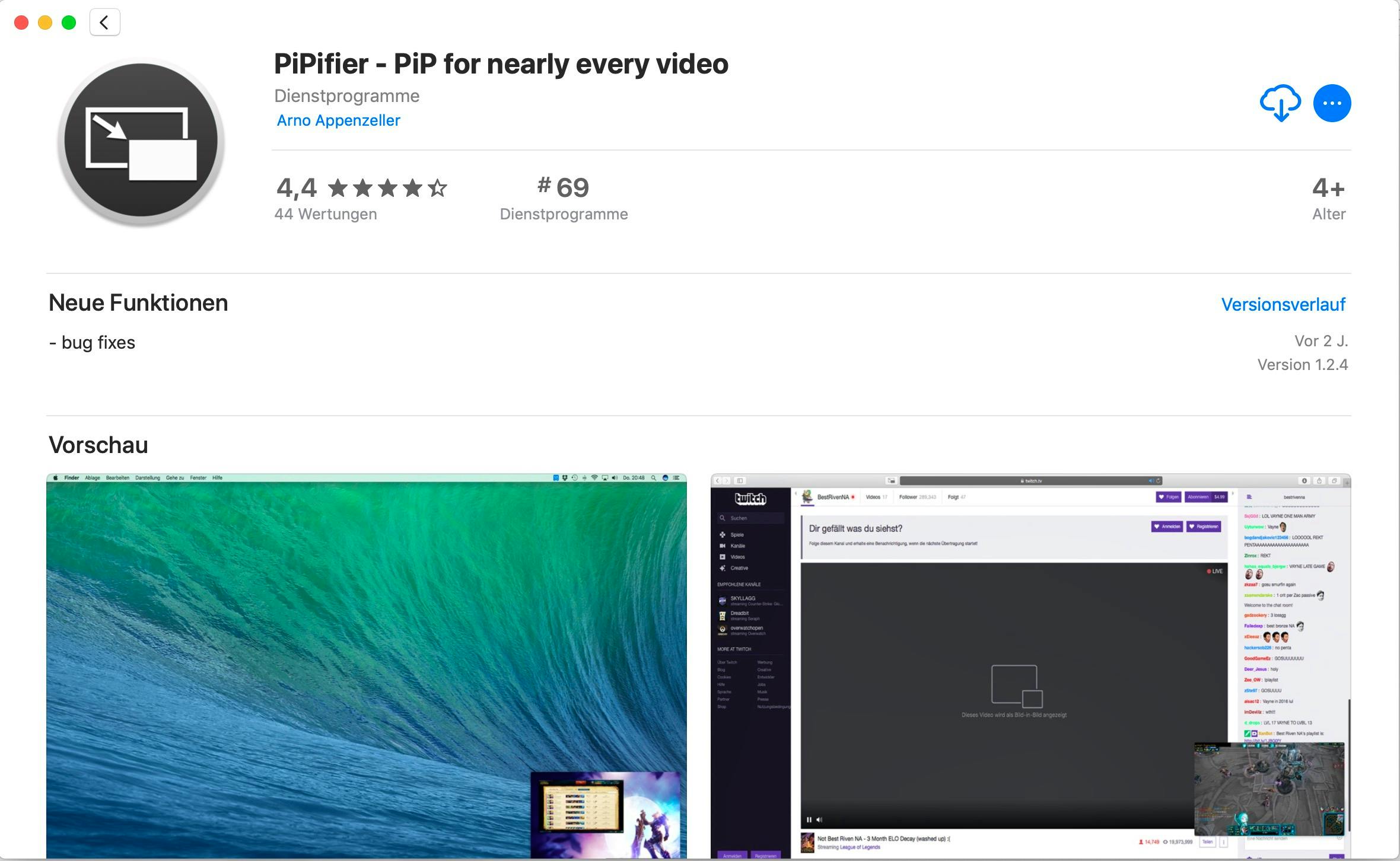Click the PiPifier app icon
The height and width of the screenshot is (861, 1400).
click(x=141, y=142)
